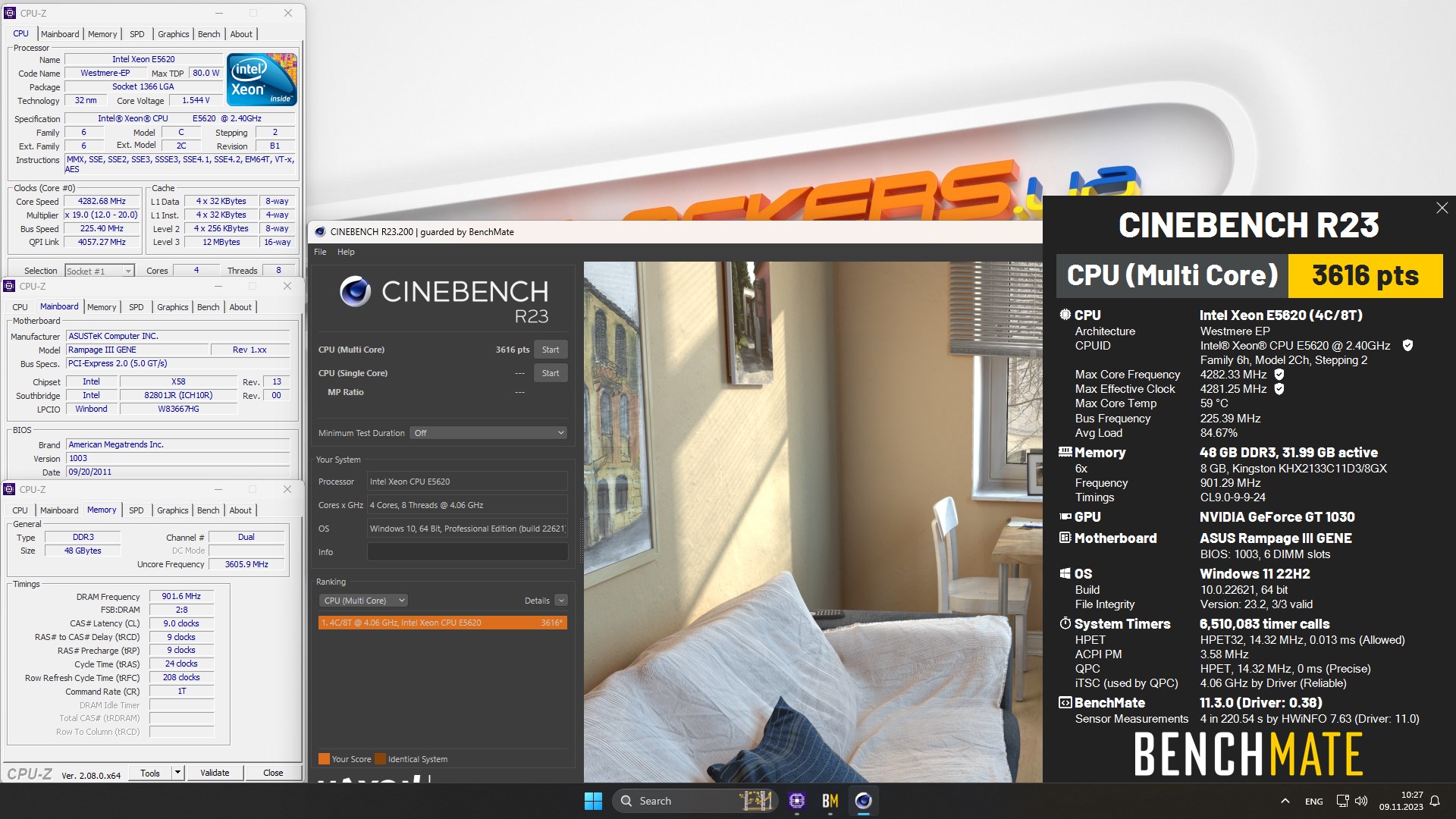Open the volume tray icon
The height and width of the screenshot is (819, 1456).
[1361, 801]
